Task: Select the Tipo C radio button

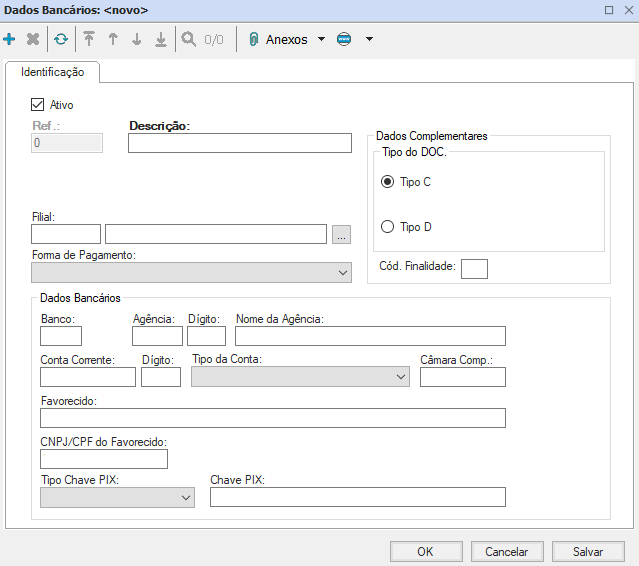Action: [388, 182]
